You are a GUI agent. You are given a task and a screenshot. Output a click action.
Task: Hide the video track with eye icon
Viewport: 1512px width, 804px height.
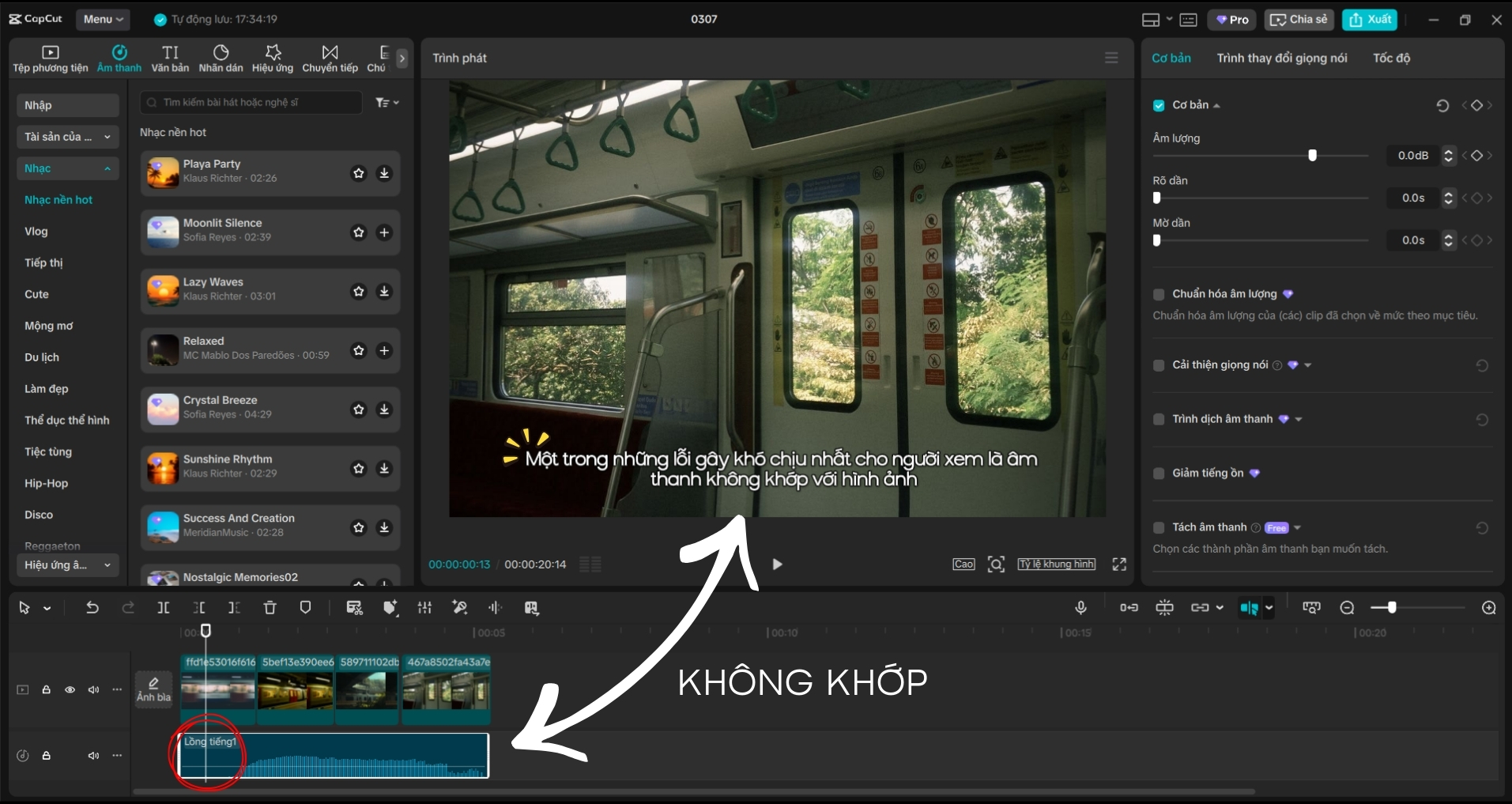click(x=70, y=690)
